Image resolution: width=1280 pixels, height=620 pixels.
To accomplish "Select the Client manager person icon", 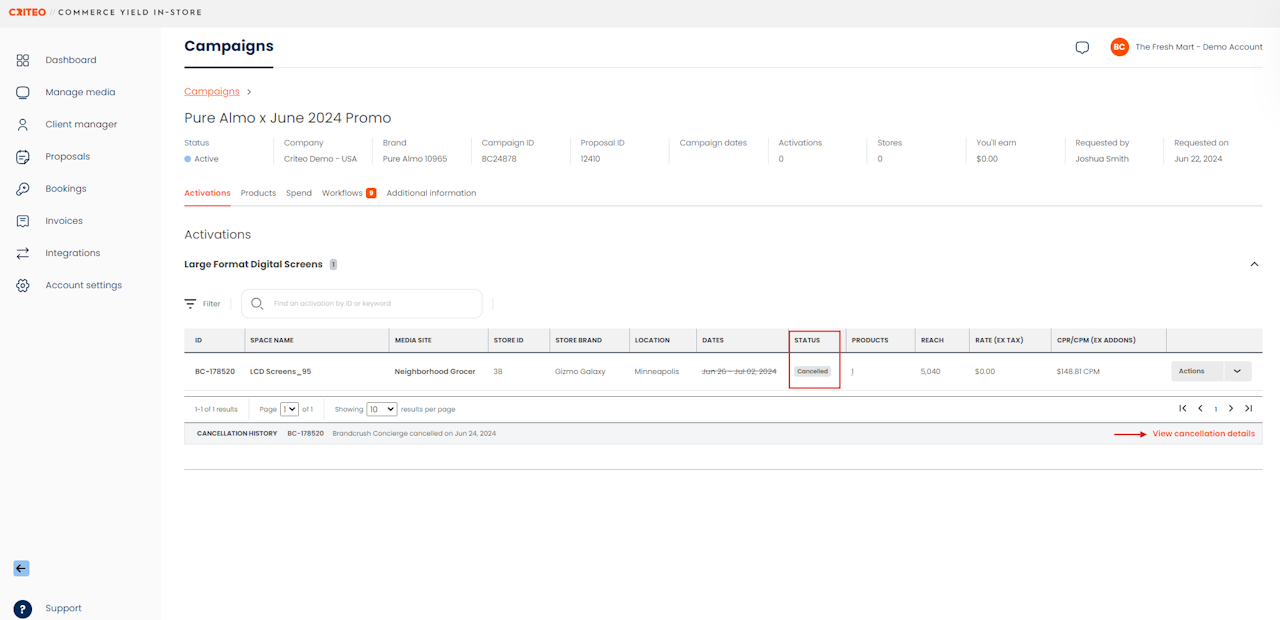I will [23, 125].
